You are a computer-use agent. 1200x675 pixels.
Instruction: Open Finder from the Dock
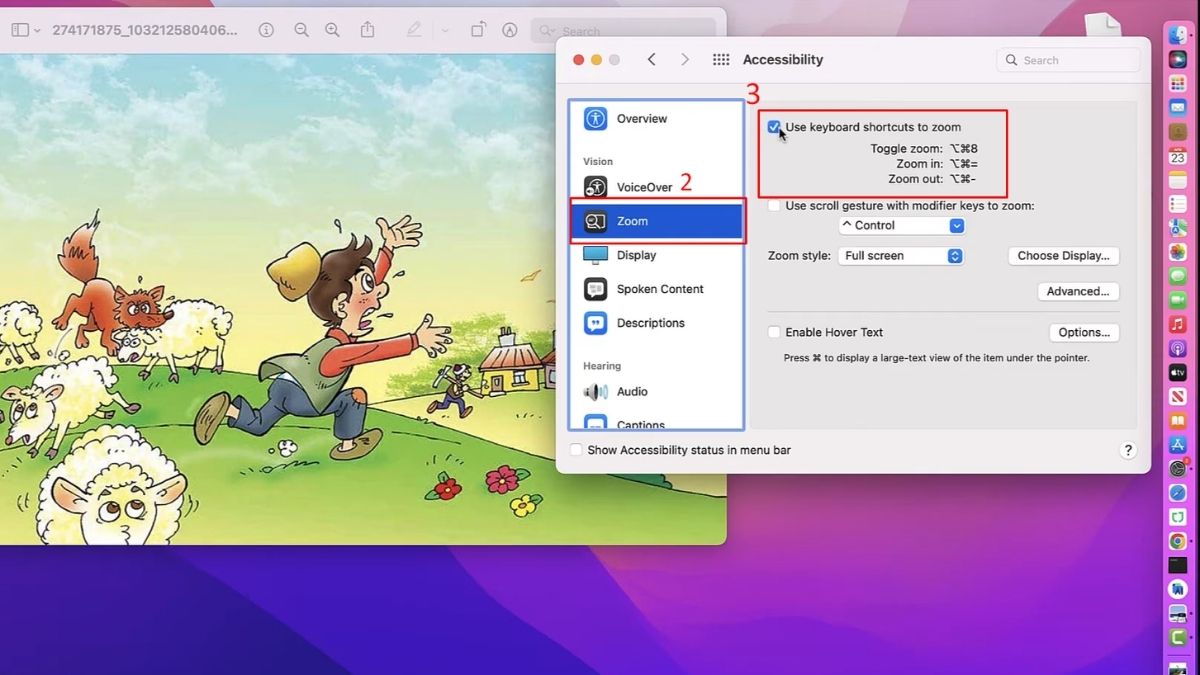click(1178, 35)
